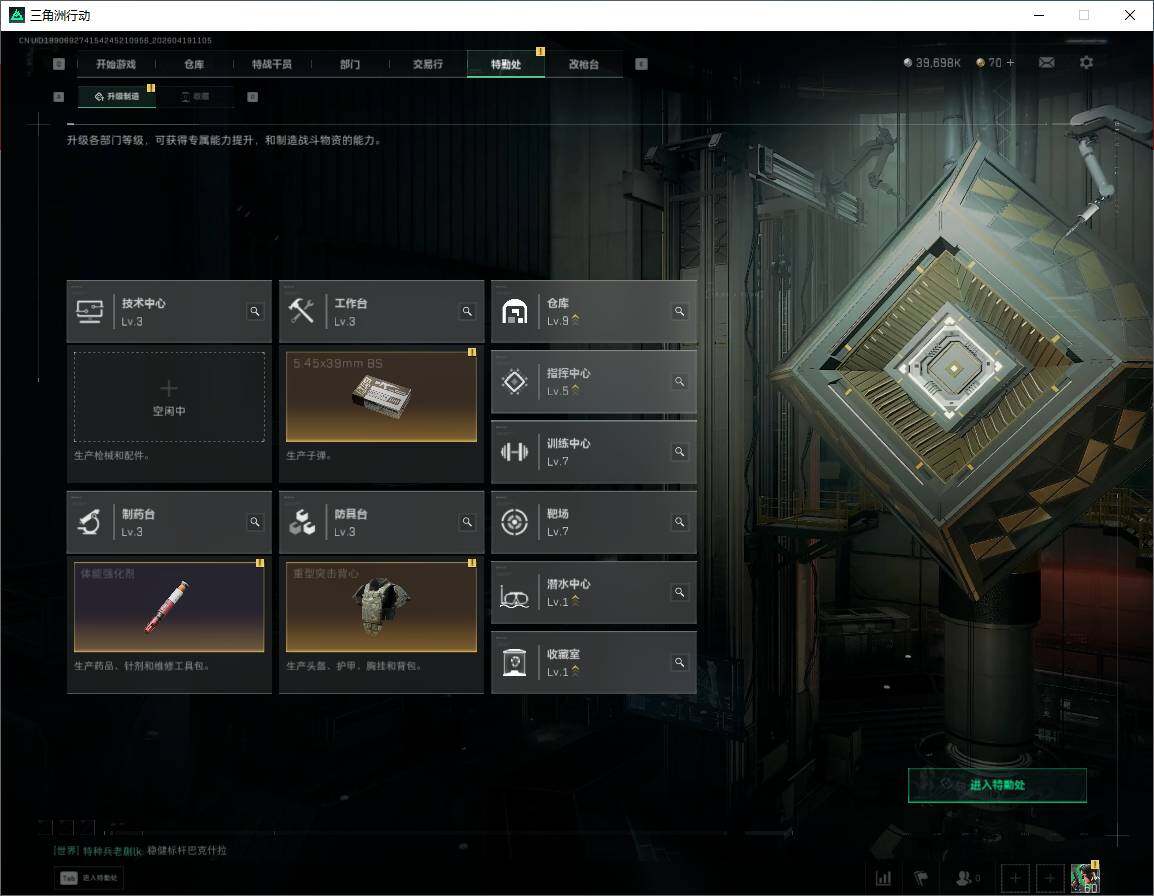Open the mail envelope icon
This screenshot has width=1154, height=896.
click(x=1047, y=63)
